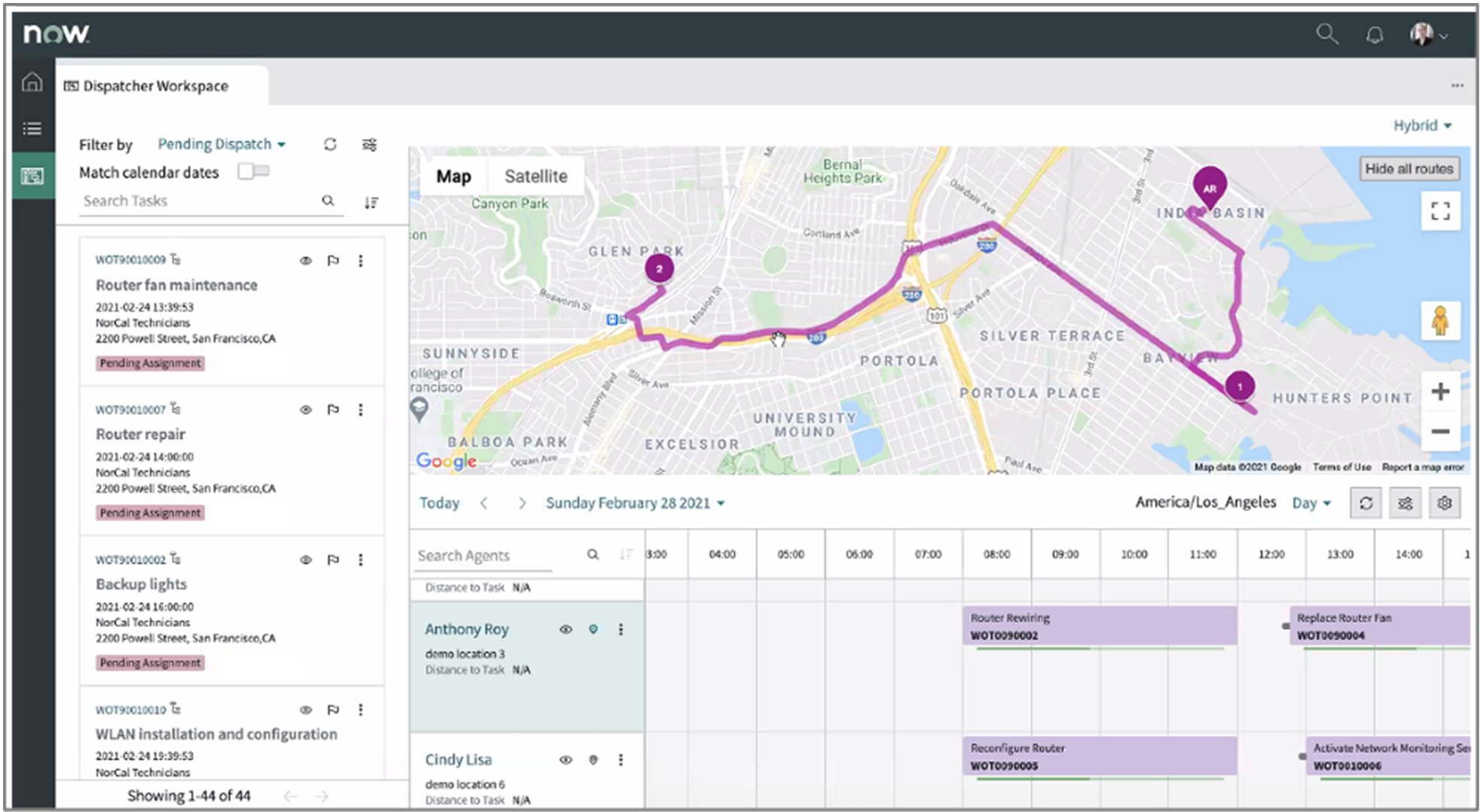
Task: Click the AR agent map marker
Action: click(1209, 188)
